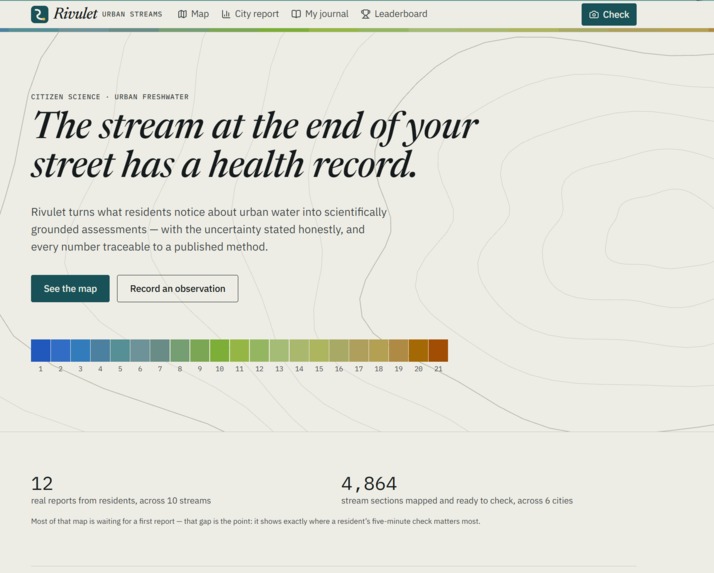Screen dimensions: 714x573
Task: Go to My journal
Action: 320,14
